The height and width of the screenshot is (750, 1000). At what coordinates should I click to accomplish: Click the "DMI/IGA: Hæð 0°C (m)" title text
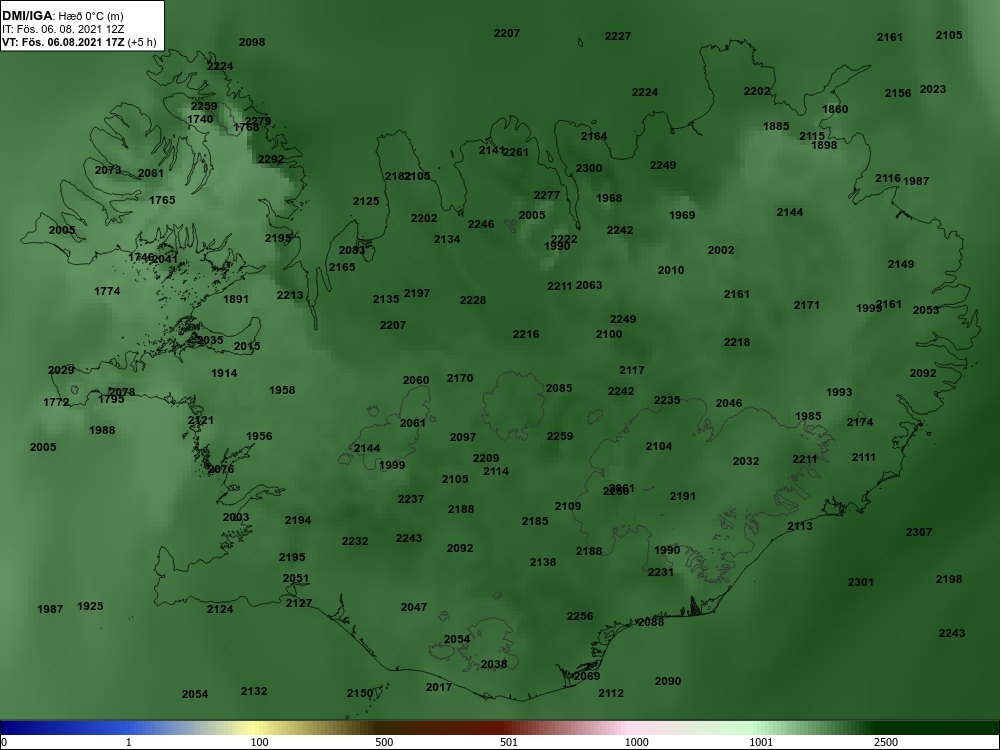tap(63, 16)
